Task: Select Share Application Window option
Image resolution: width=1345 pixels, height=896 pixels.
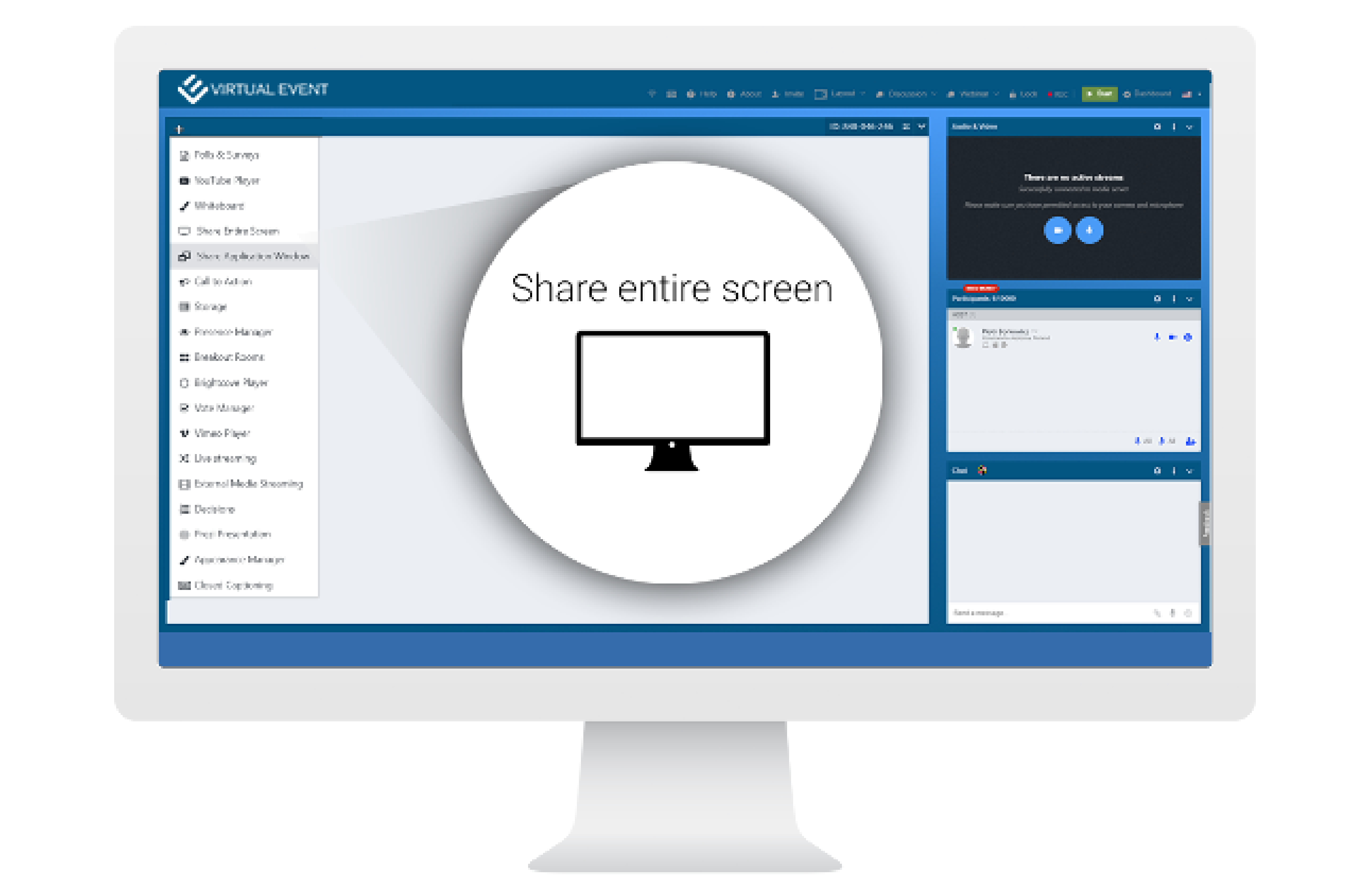Action: [244, 256]
